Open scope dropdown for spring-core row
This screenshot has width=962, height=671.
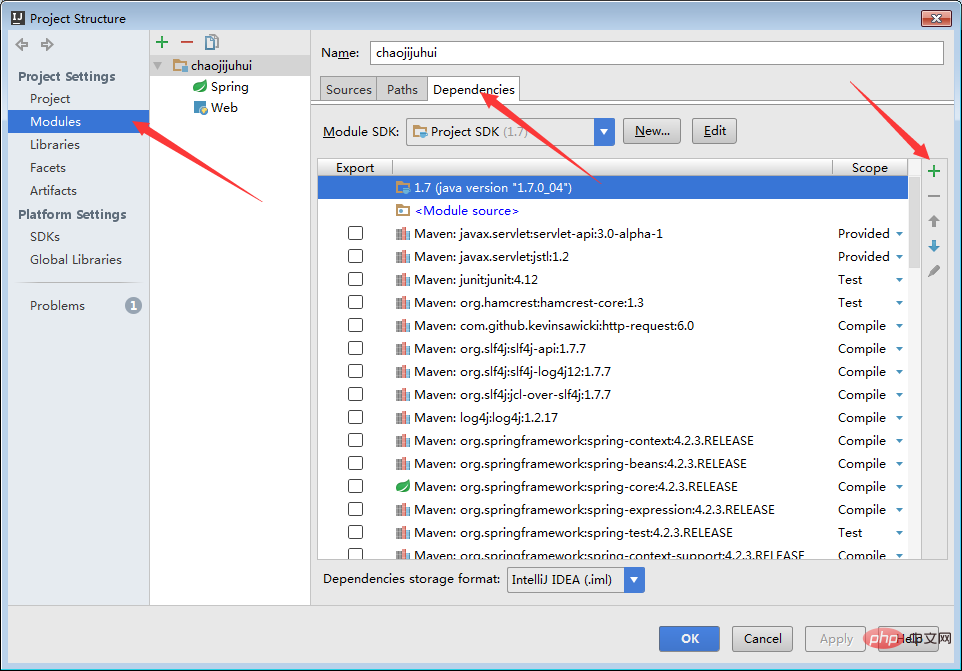899,487
